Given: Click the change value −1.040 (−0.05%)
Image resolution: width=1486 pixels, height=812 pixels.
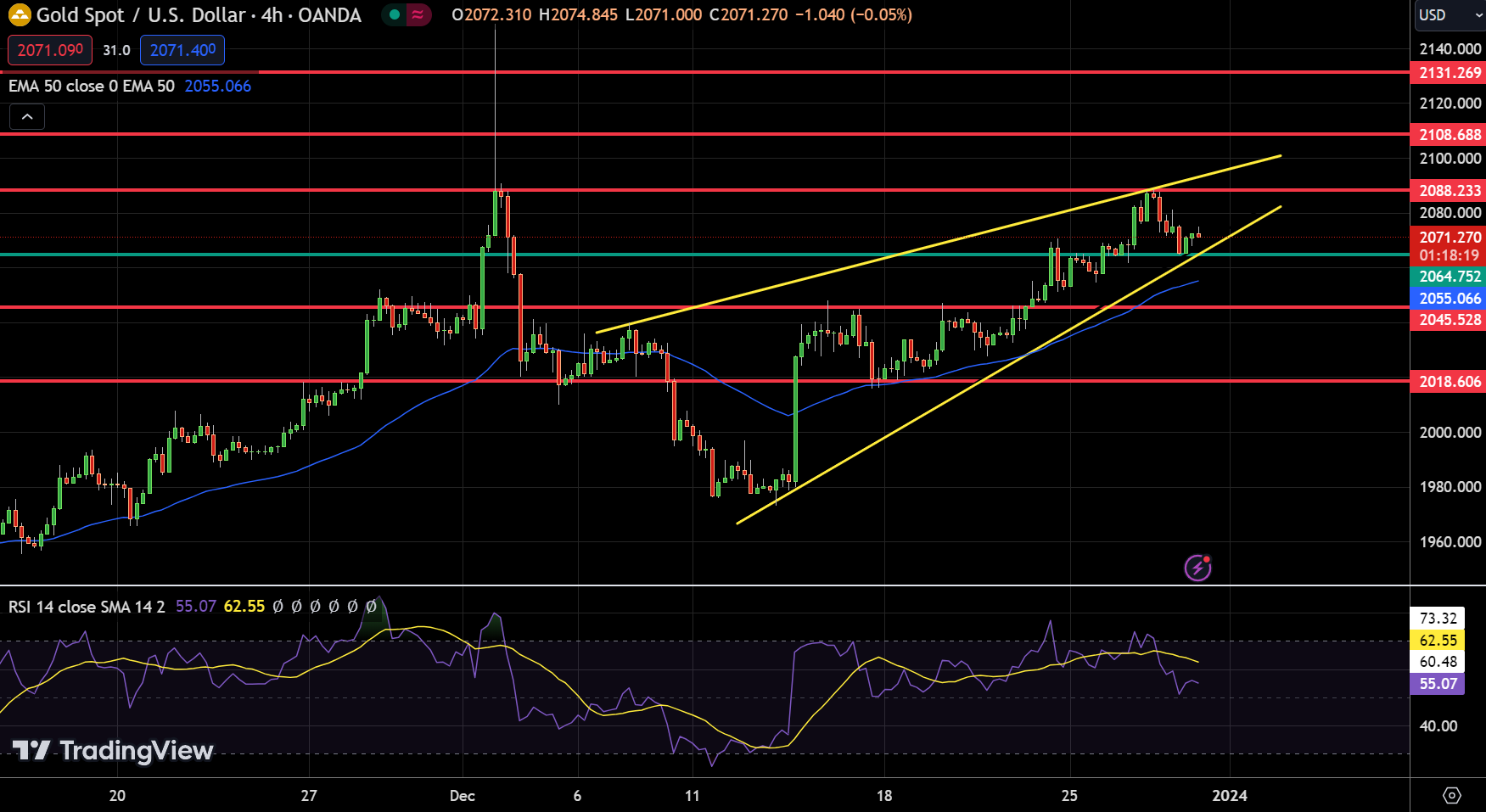Looking at the screenshot, I should pyautogui.click(x=854, y=14).
